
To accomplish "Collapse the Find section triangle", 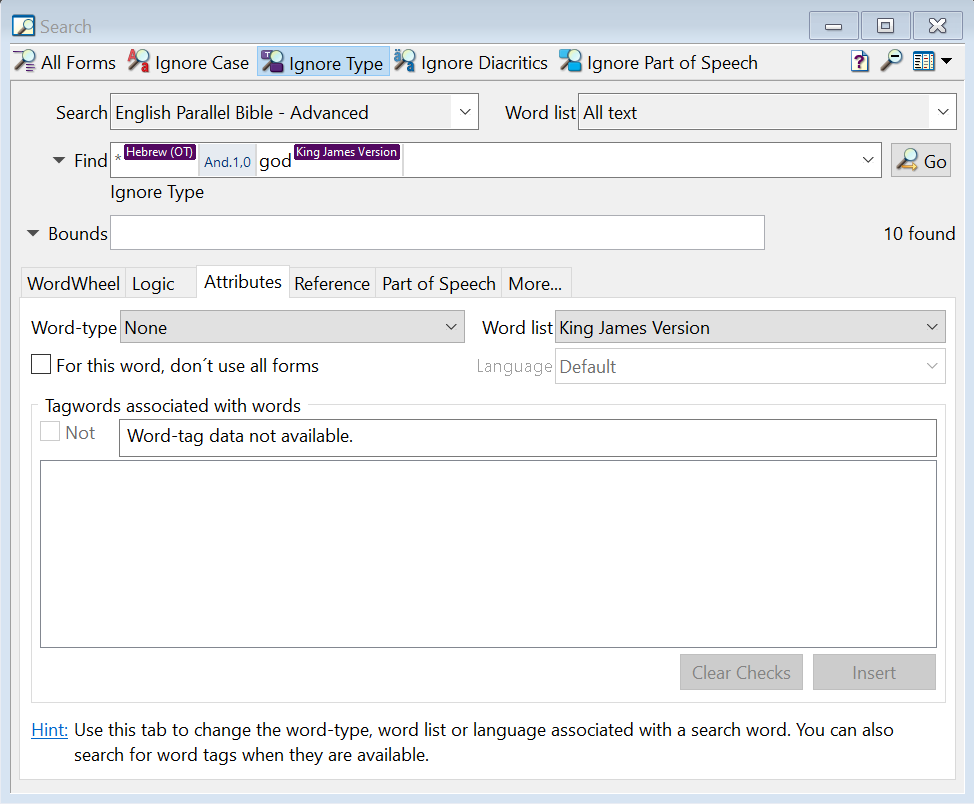I will pyautogui.click(x=58, y=160).
